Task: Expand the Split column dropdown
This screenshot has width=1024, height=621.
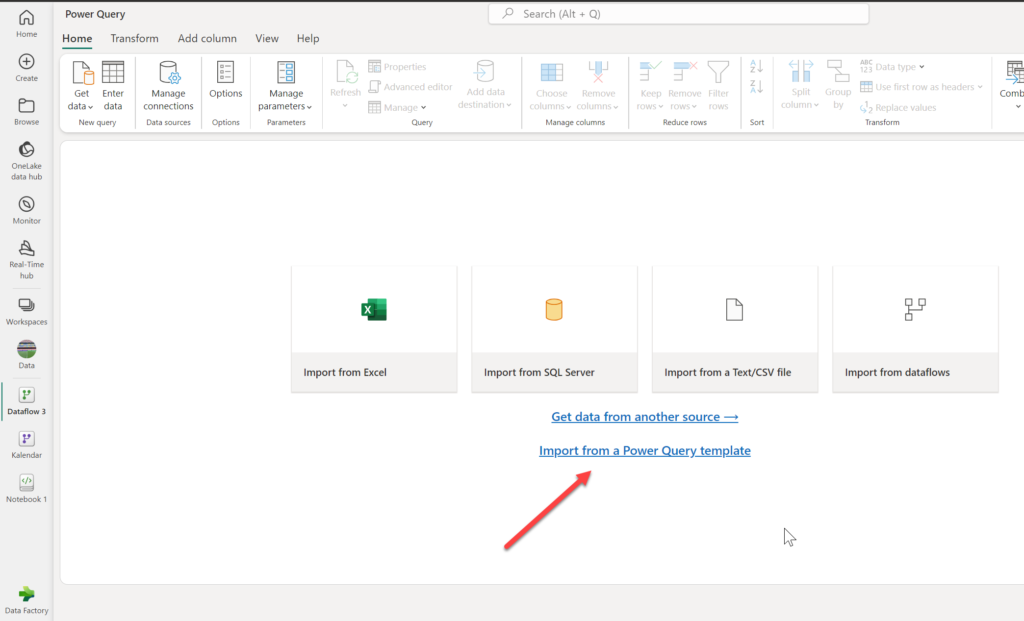Action: coord(816,105)
